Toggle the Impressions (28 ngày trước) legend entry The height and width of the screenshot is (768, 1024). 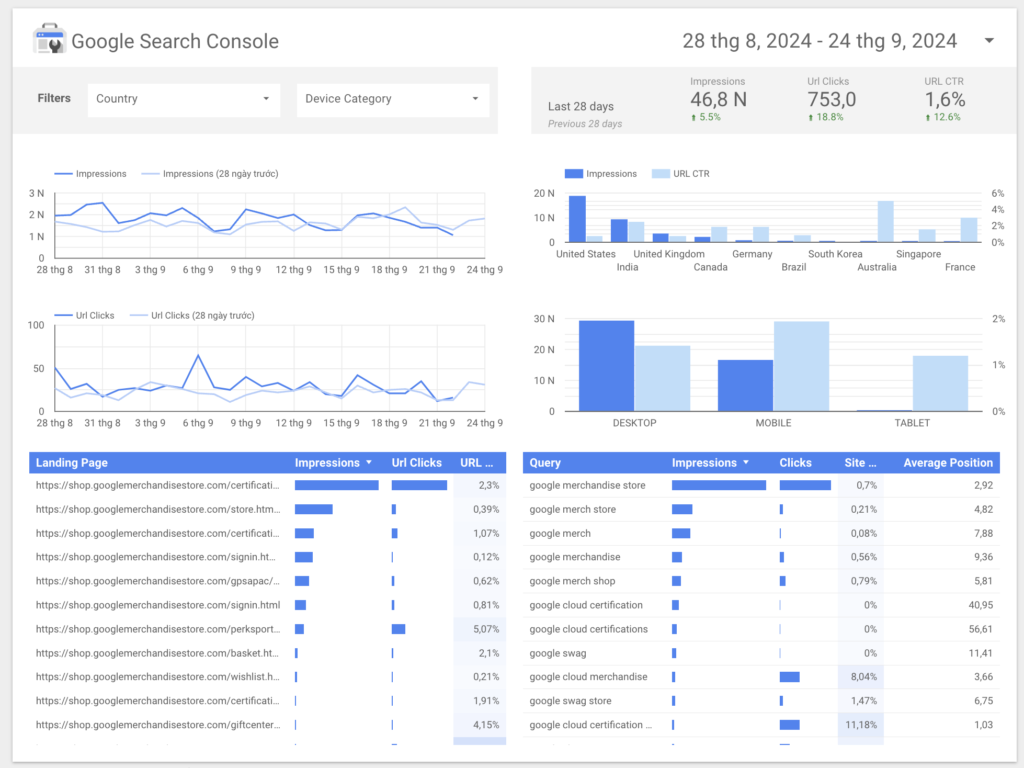tap(210, 174)
